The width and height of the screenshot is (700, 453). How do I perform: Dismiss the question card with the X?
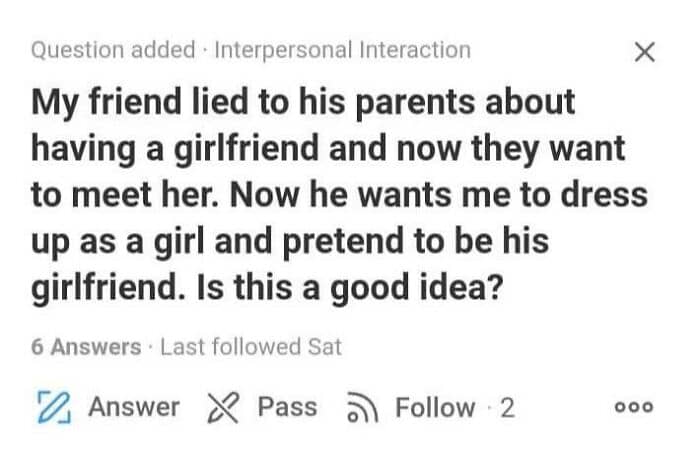tap(646, 53)
